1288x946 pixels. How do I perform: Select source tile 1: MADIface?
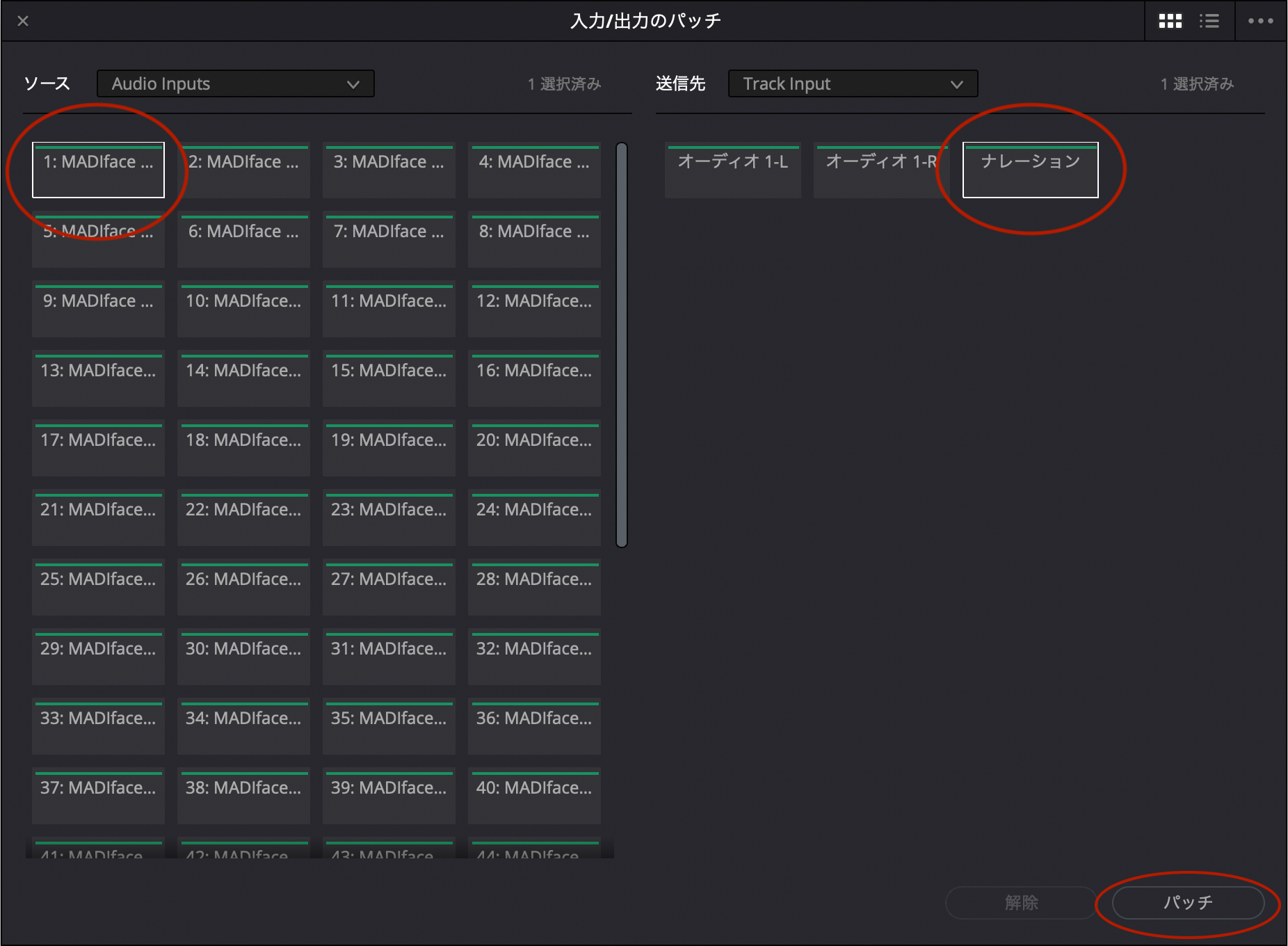(98, 170)
